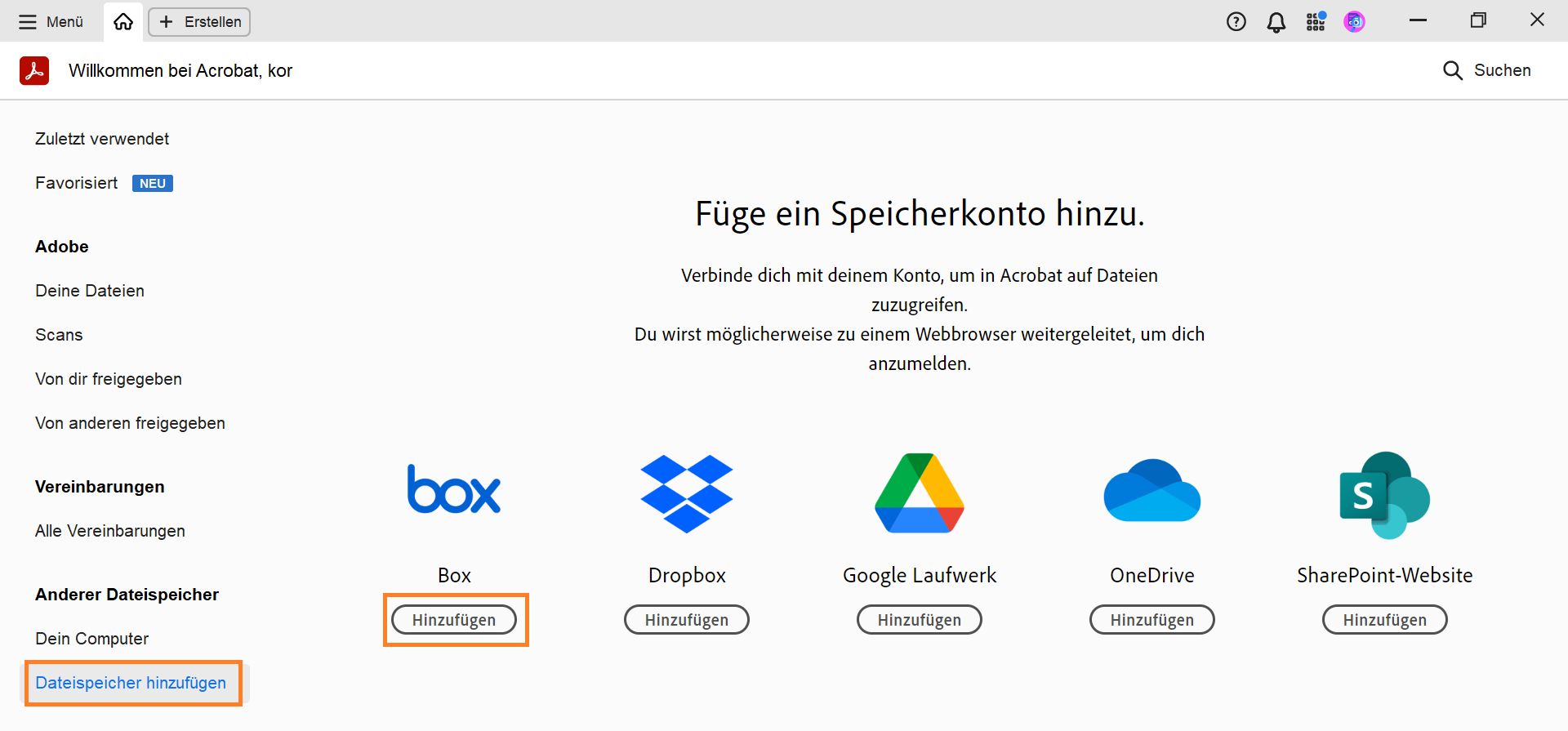The width and height of the screenshot is (1568, 731).
Task: Click the SharePoint-Website logo
Action: tap(1385, 495)
